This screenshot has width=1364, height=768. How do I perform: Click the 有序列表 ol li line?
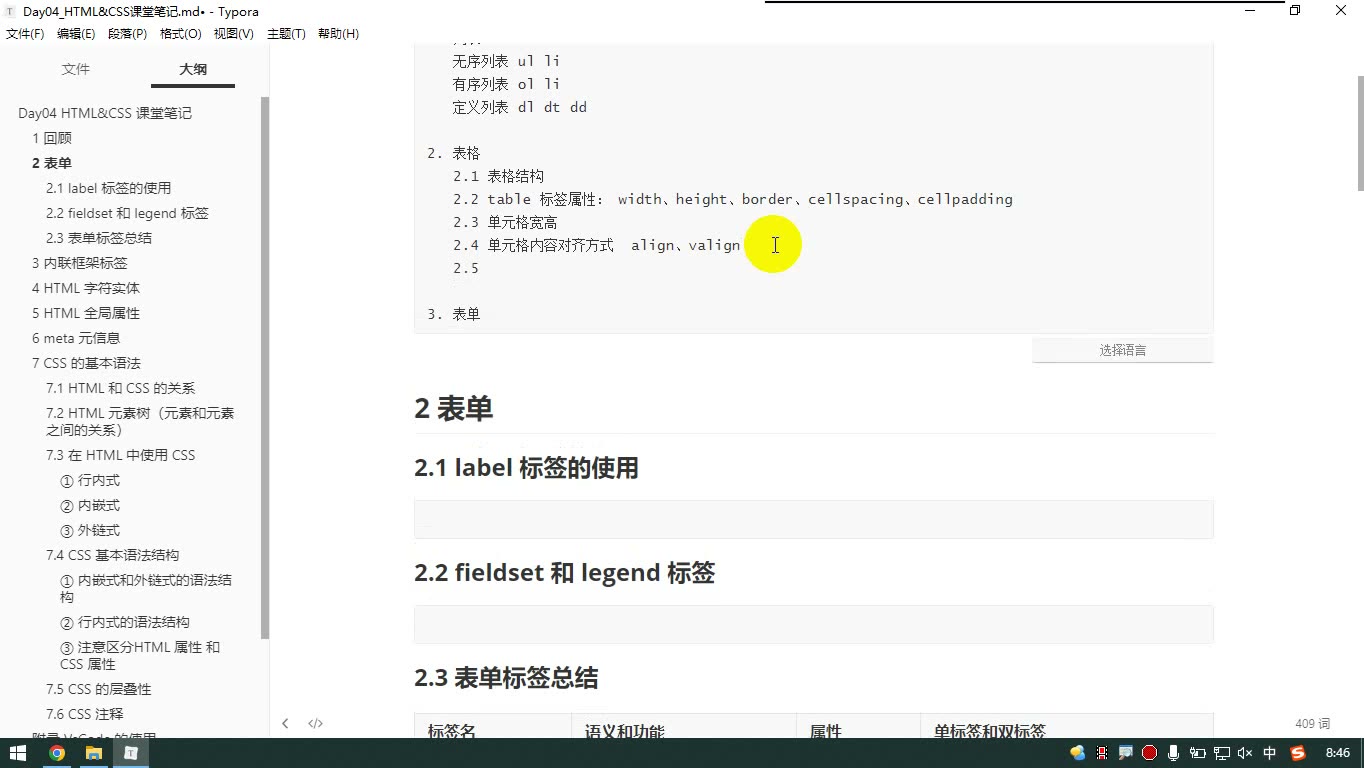[506, 84]
